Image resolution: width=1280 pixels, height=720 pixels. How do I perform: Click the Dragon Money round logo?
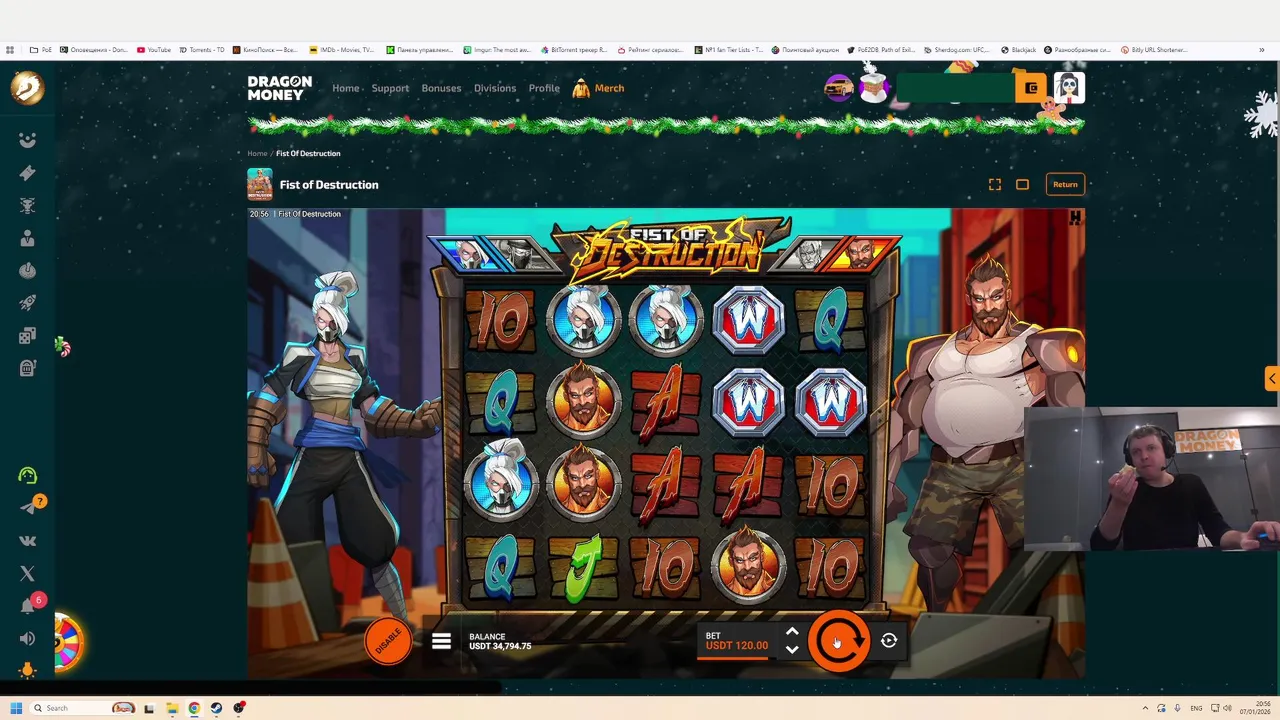27,88
